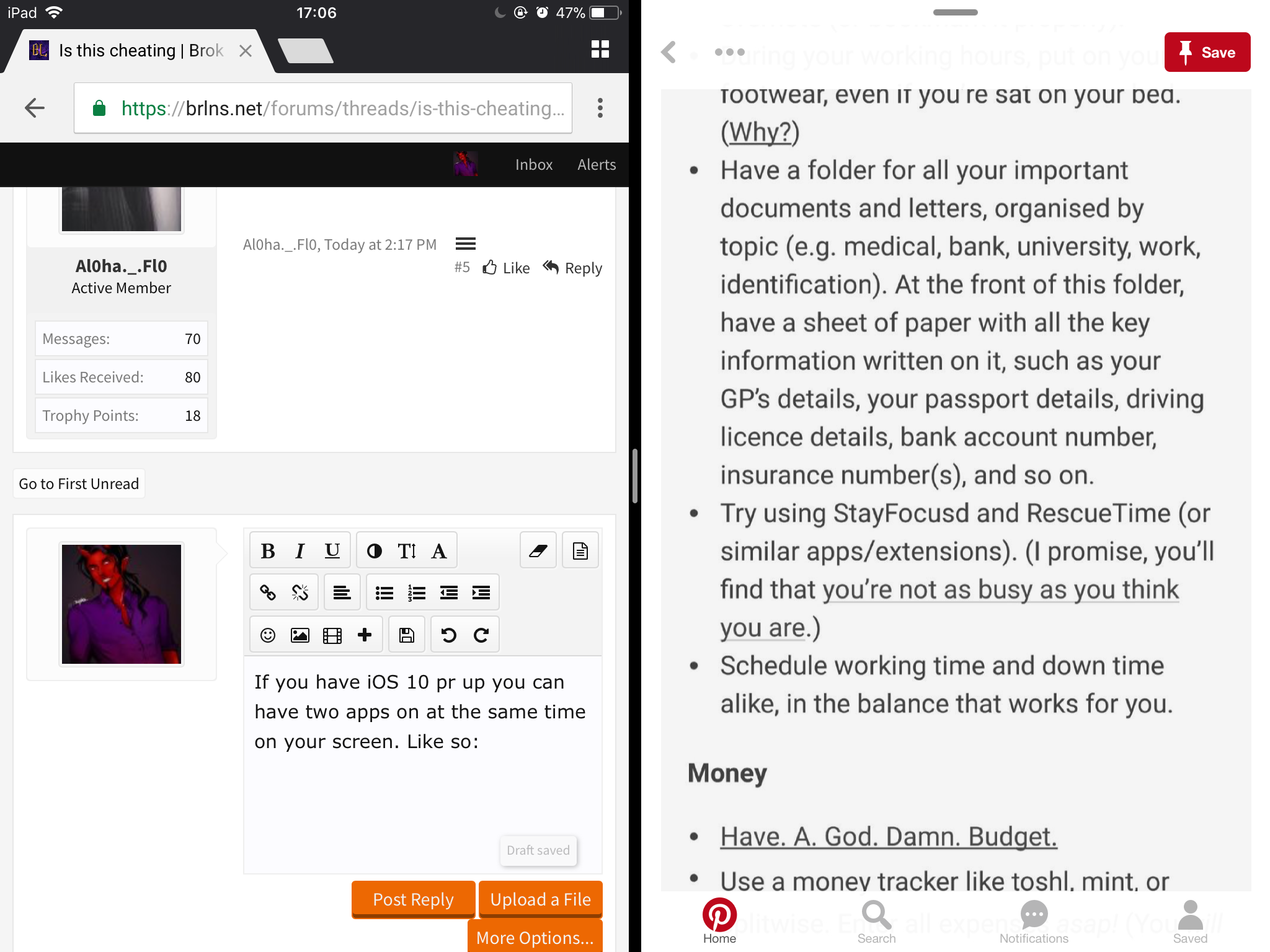1270x952 pixels.
Task: Open user avatar in navigation bar
Action: click(x=466, y=164)
